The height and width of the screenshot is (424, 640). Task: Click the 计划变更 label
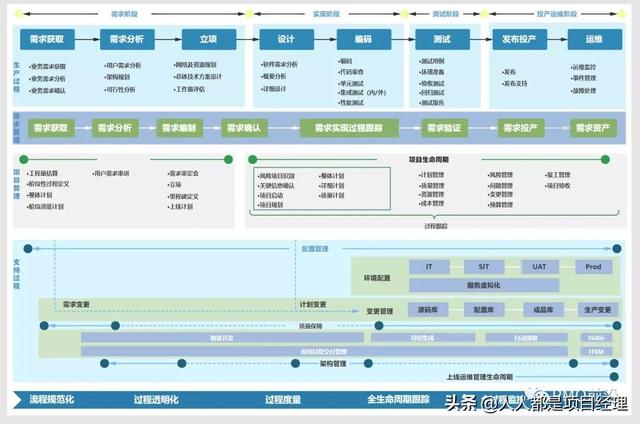tap(313, 304)
